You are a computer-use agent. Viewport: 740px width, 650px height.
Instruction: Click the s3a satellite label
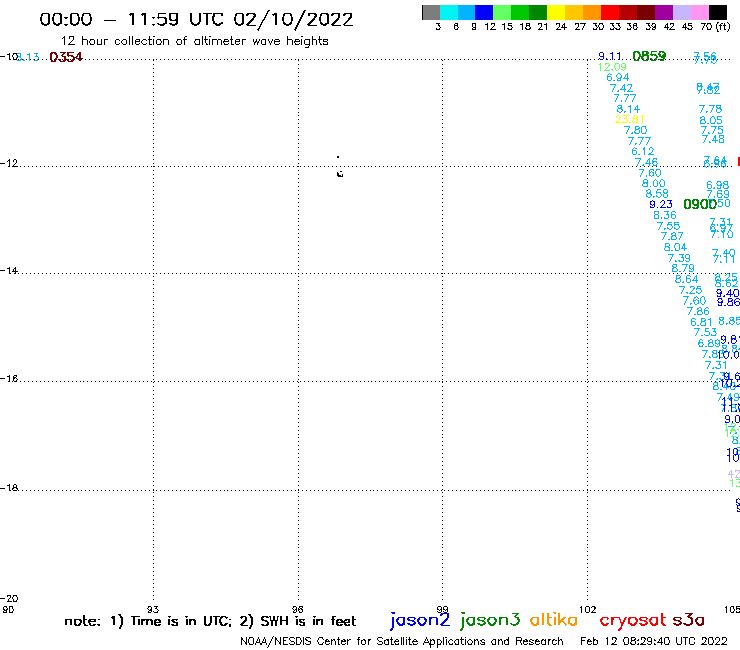688,620
